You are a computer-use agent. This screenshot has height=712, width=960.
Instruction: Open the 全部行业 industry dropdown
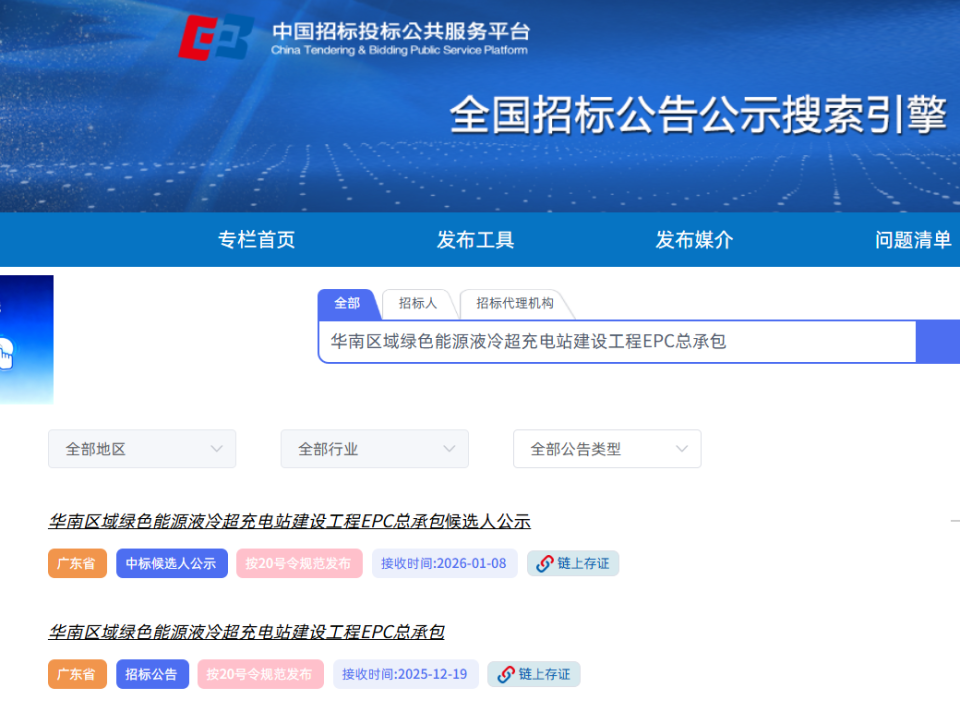(375, 449)
